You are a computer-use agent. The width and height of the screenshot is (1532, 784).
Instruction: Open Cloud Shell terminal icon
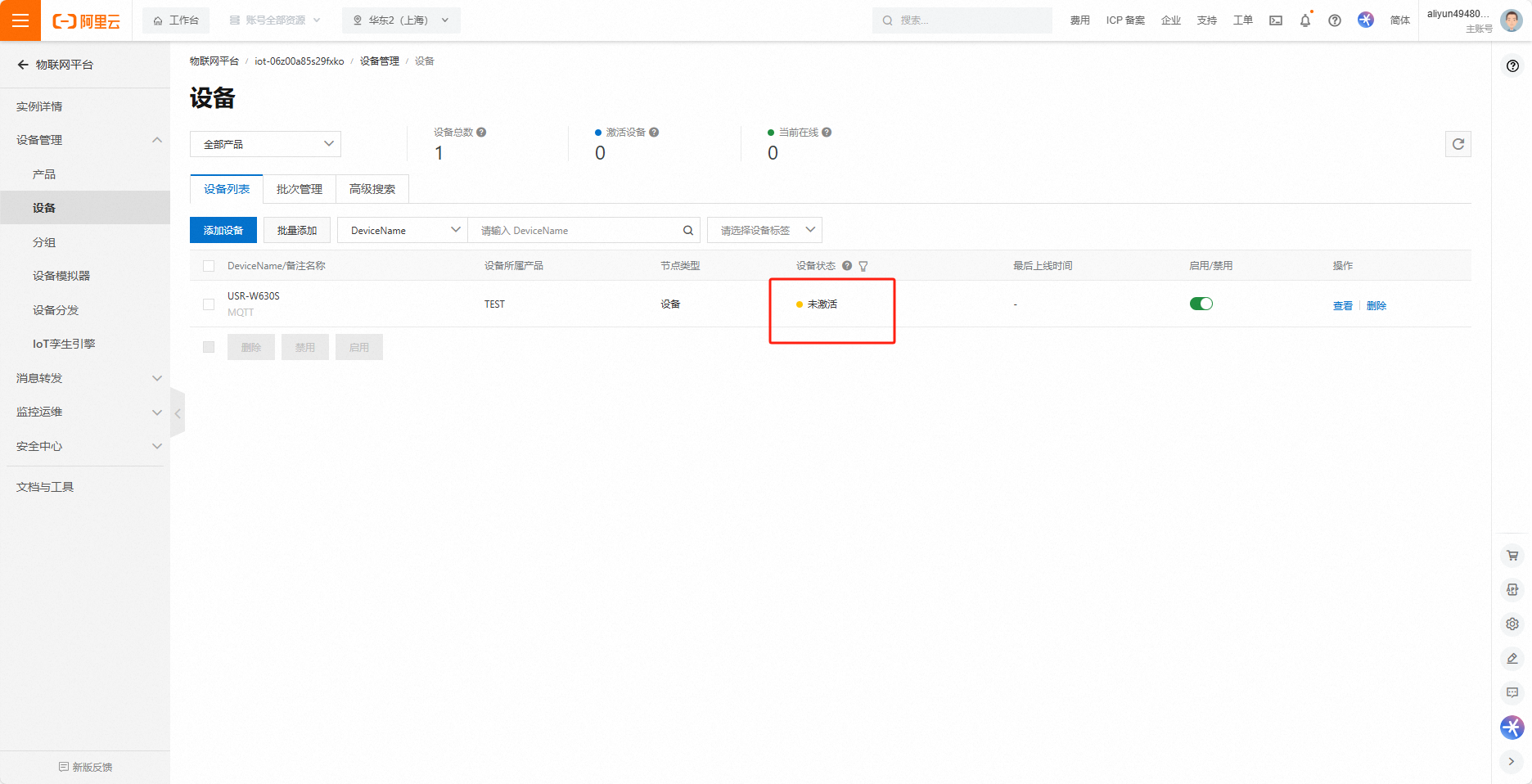pyautogui.click(x=1275, y=20)
